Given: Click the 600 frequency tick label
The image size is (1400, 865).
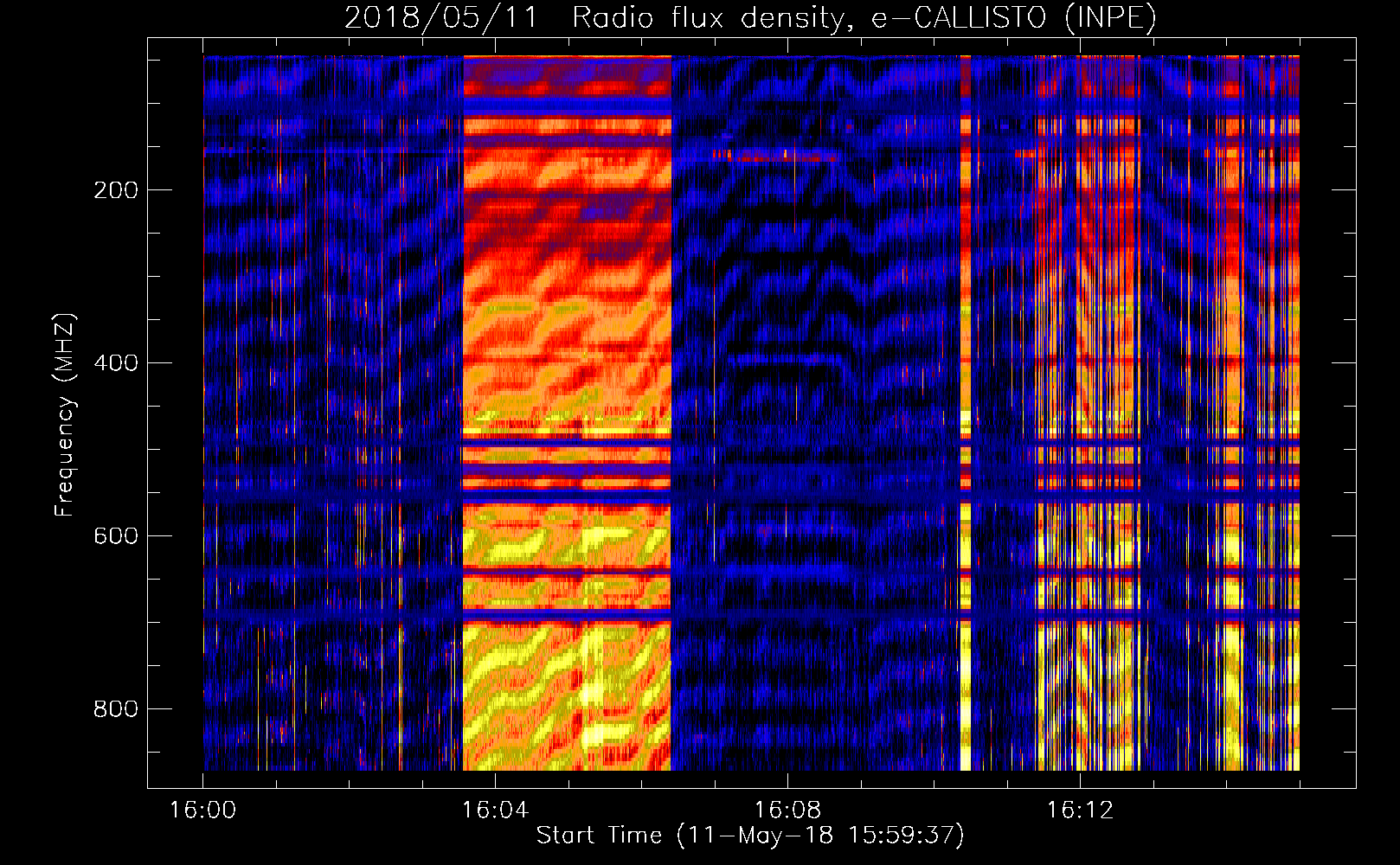Looking at the screenshot, I should [116, 536].
